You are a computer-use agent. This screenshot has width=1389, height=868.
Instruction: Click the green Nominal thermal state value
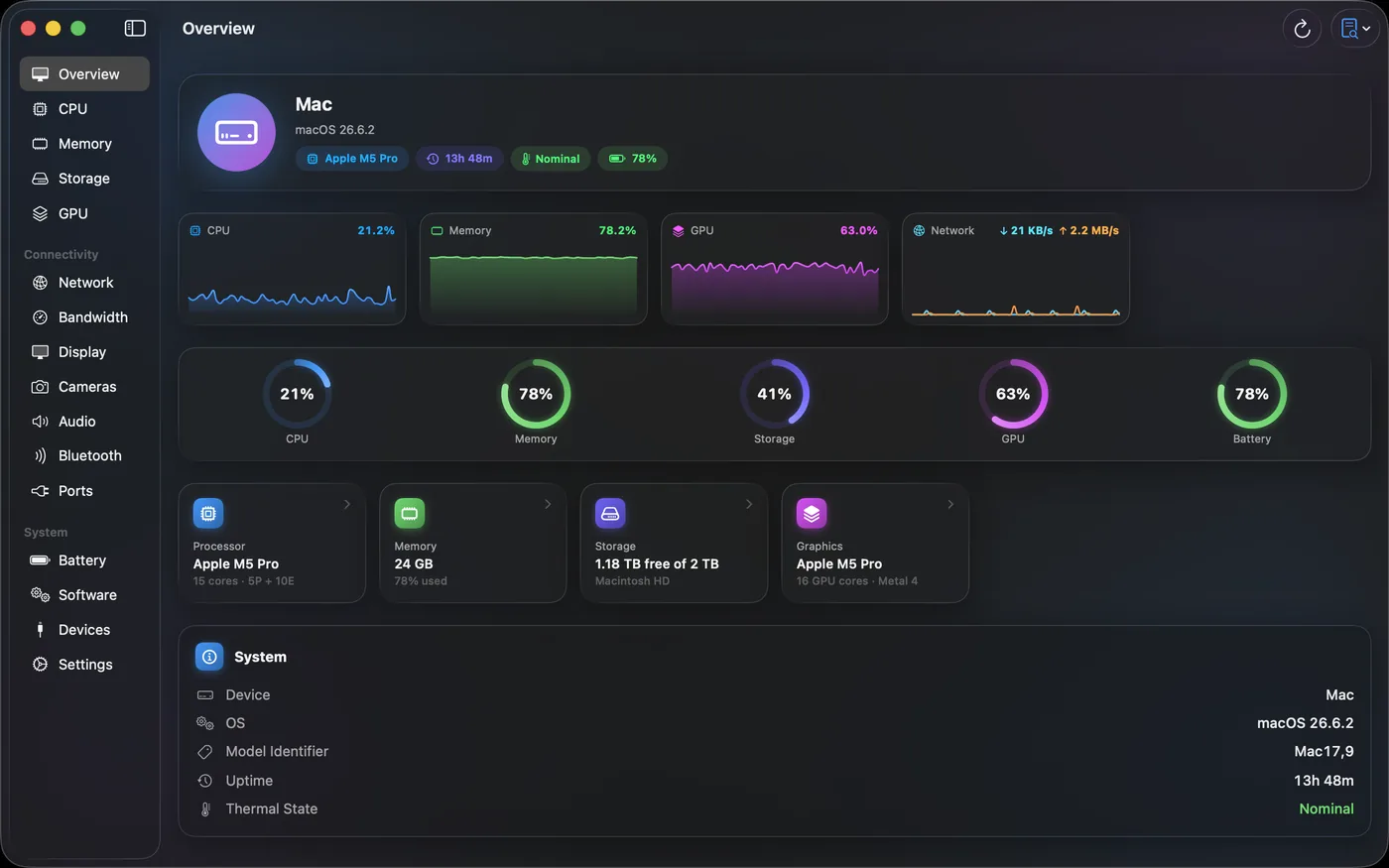coord(1326,809)
